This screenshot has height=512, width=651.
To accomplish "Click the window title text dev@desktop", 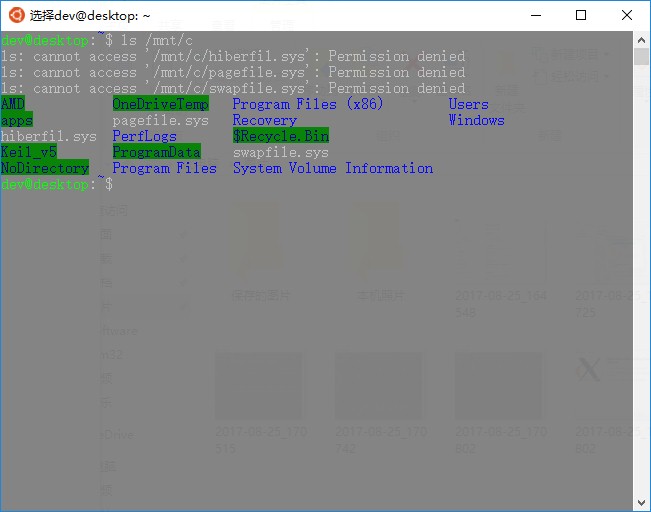I will (x=90, y=16).
